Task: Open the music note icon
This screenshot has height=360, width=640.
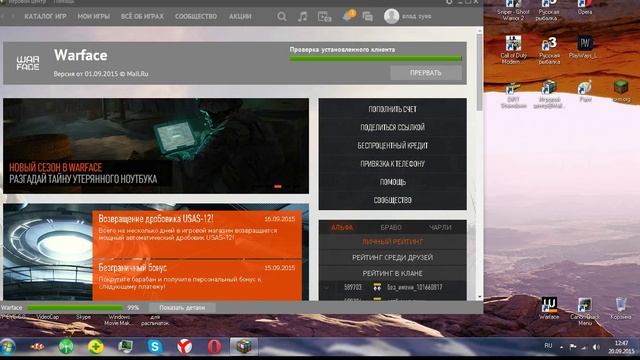Action: click(302, 16)
